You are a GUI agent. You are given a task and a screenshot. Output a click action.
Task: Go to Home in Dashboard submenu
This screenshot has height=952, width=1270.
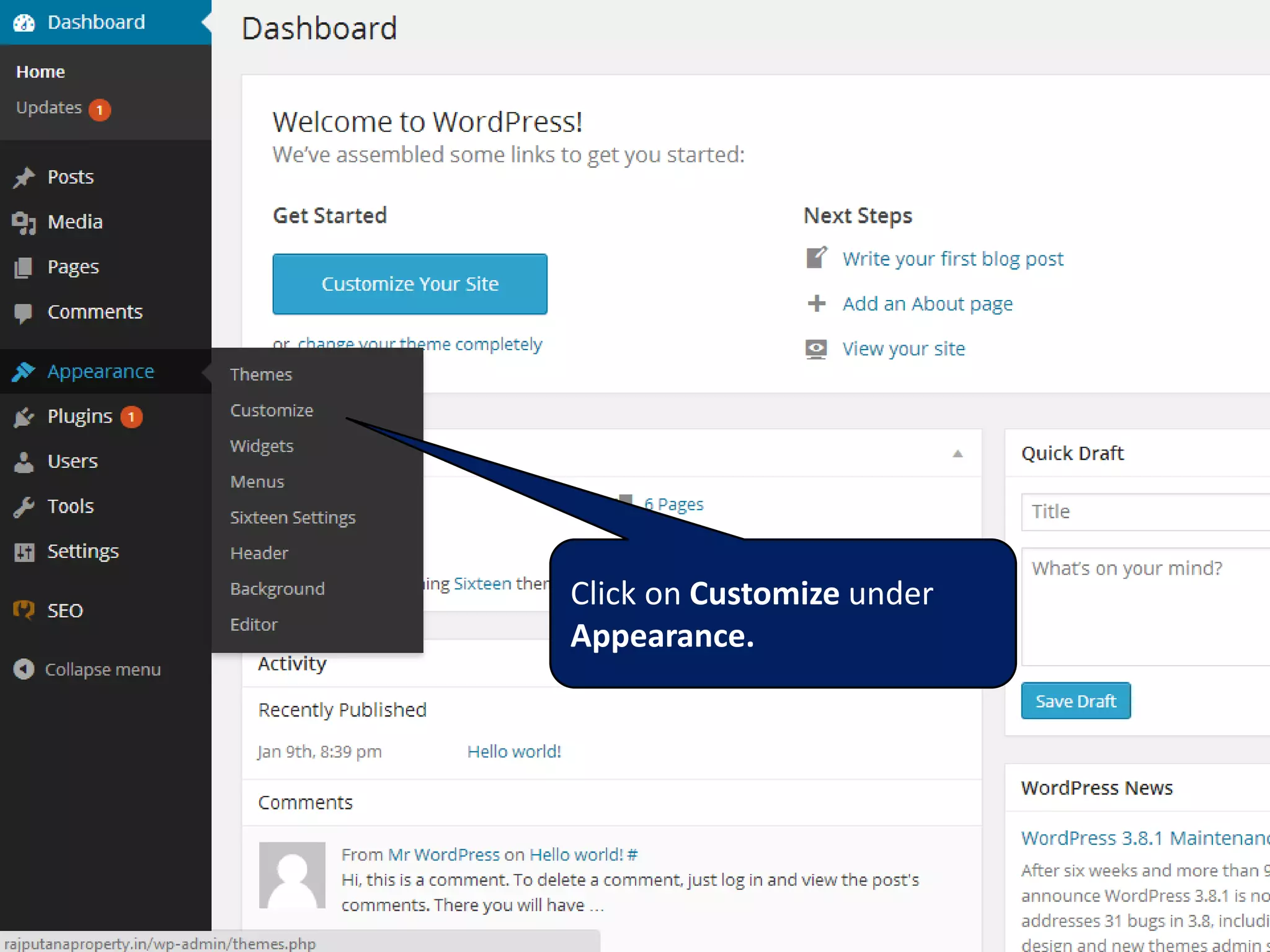pyautogui.click(x=40, y=72)
